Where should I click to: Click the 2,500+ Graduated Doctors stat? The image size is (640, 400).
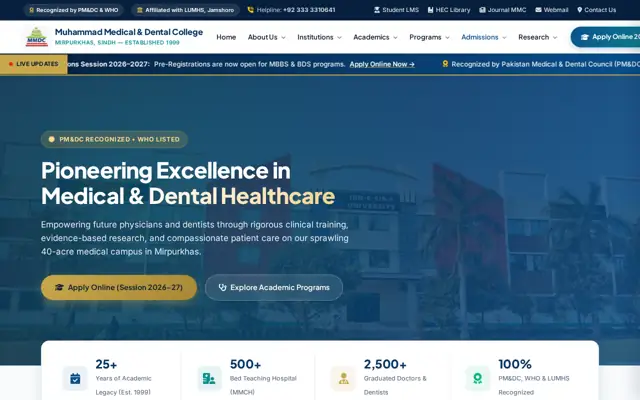click(x=379, y=378)
